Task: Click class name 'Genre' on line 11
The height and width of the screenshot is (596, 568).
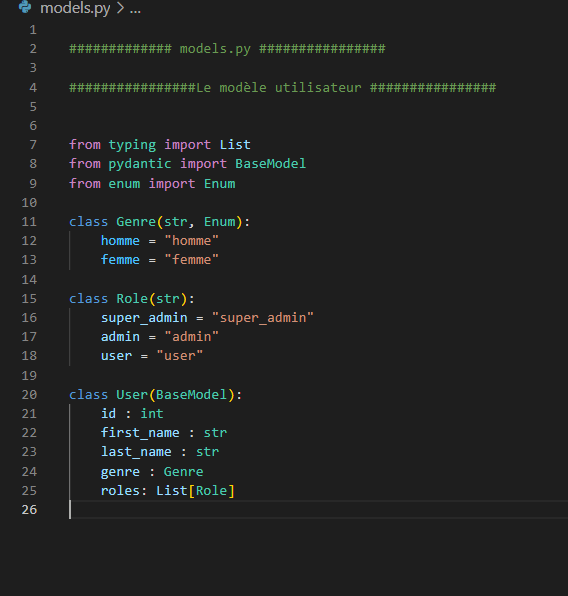Action: [136, 222]
